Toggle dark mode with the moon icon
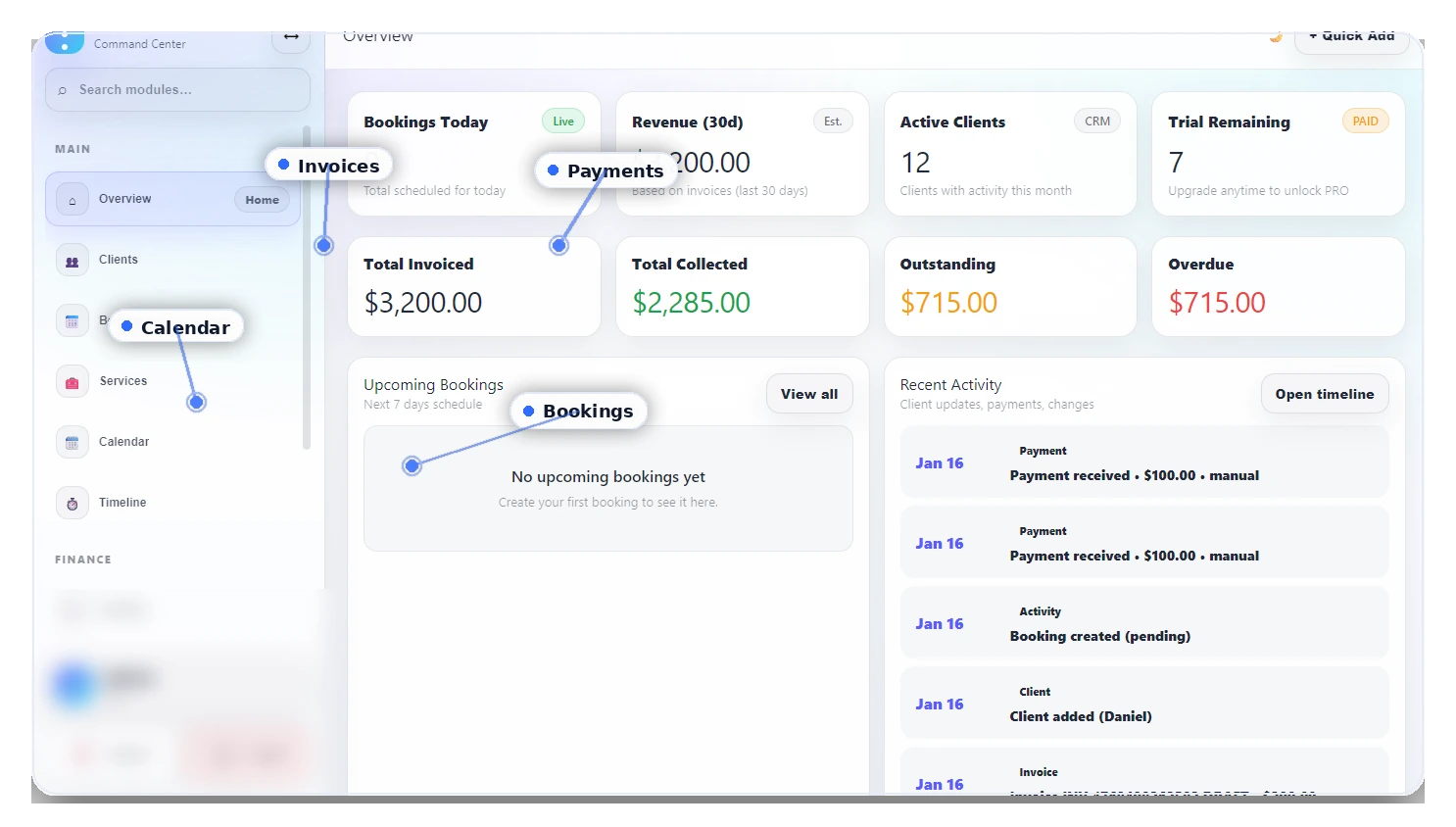This screenshot has height=827, width=1456. 1275,36
